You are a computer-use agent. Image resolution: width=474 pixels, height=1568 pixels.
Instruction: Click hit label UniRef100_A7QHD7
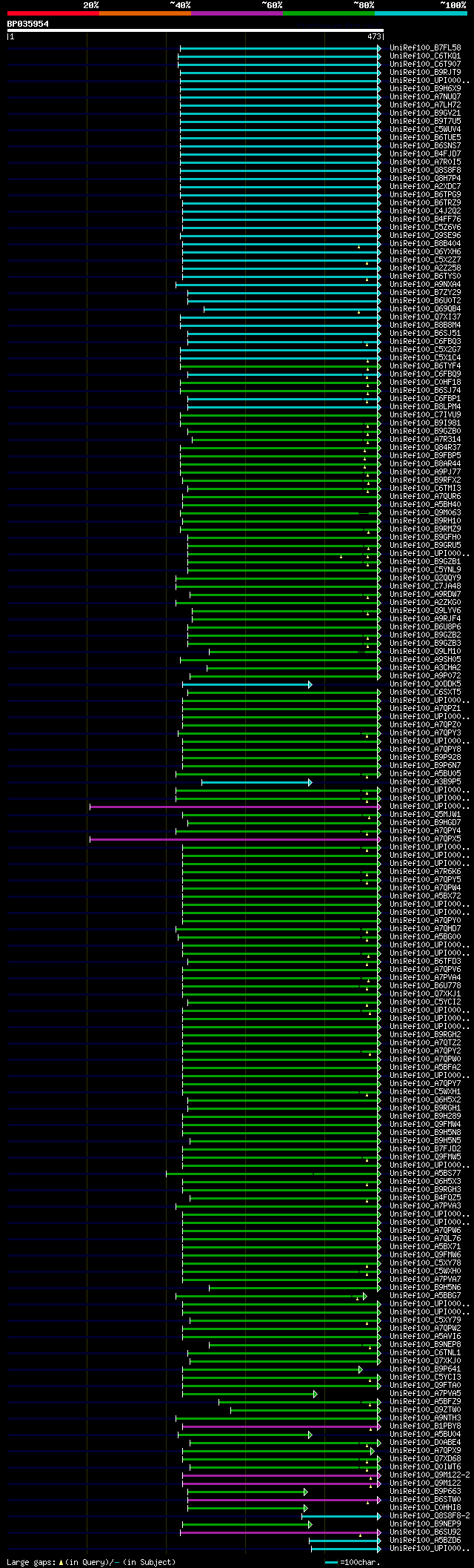tap(425, 928)
